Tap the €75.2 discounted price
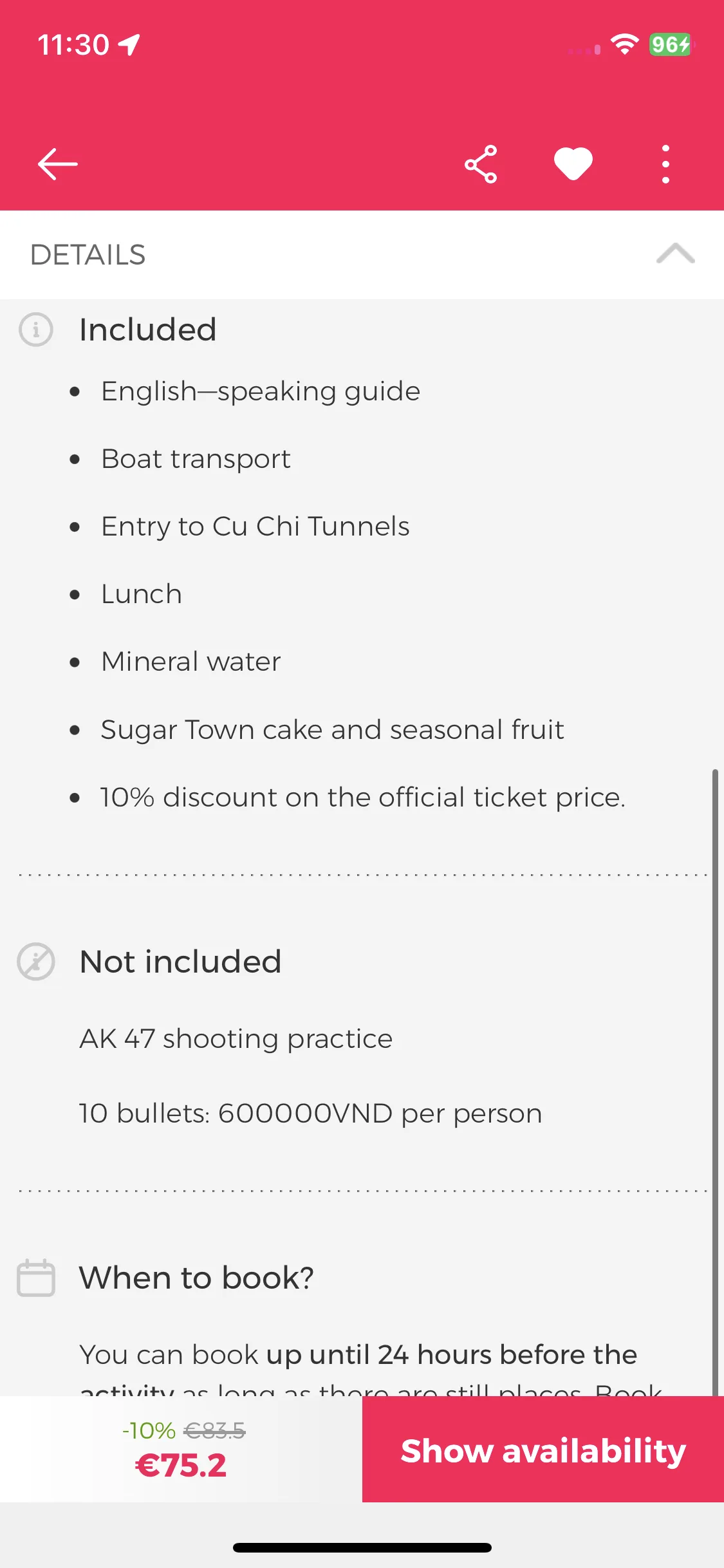This screenshot has height=1568, width=724. point(181,1466)
